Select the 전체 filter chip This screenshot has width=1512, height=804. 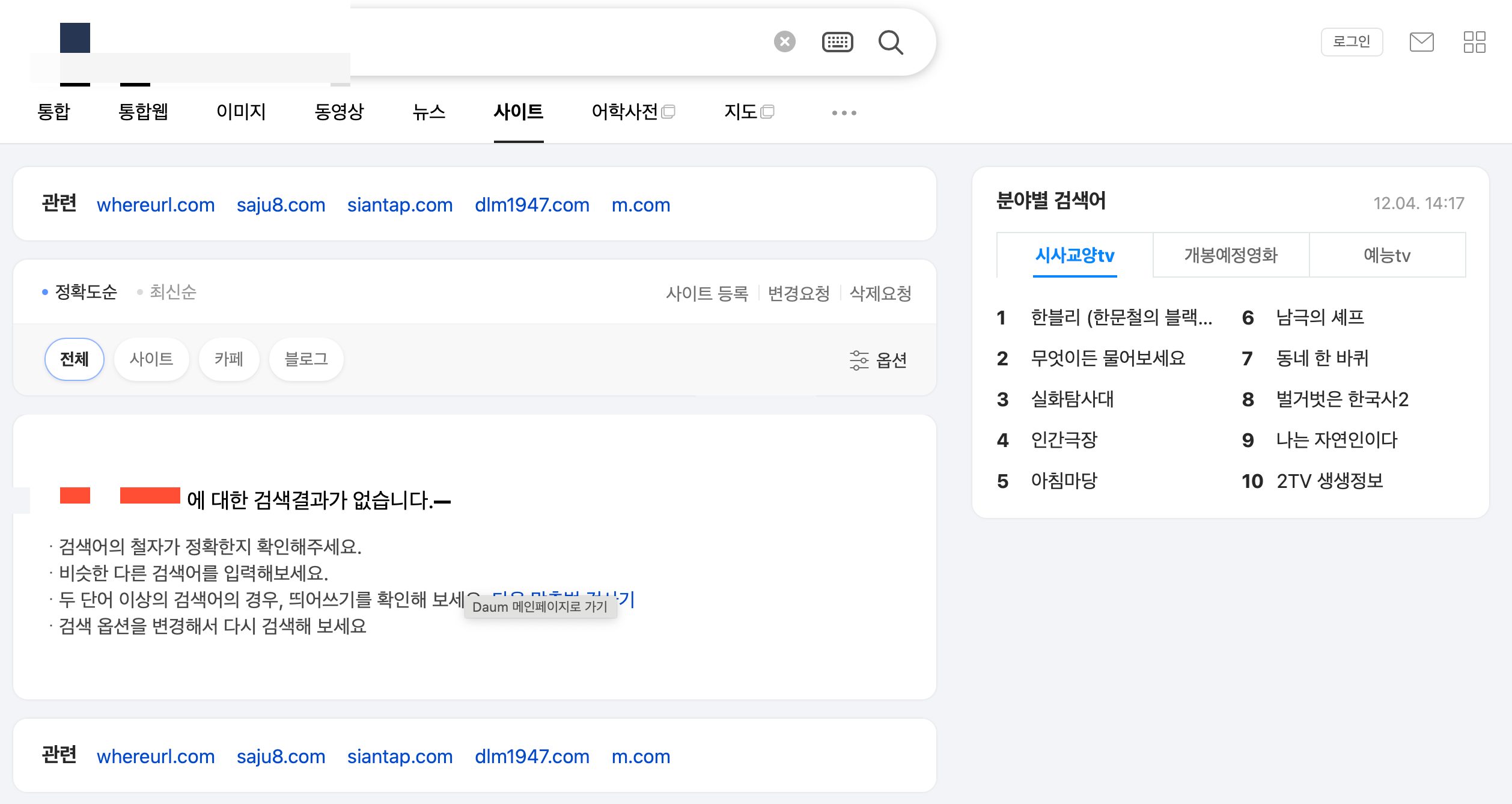[x=75, y=359]
